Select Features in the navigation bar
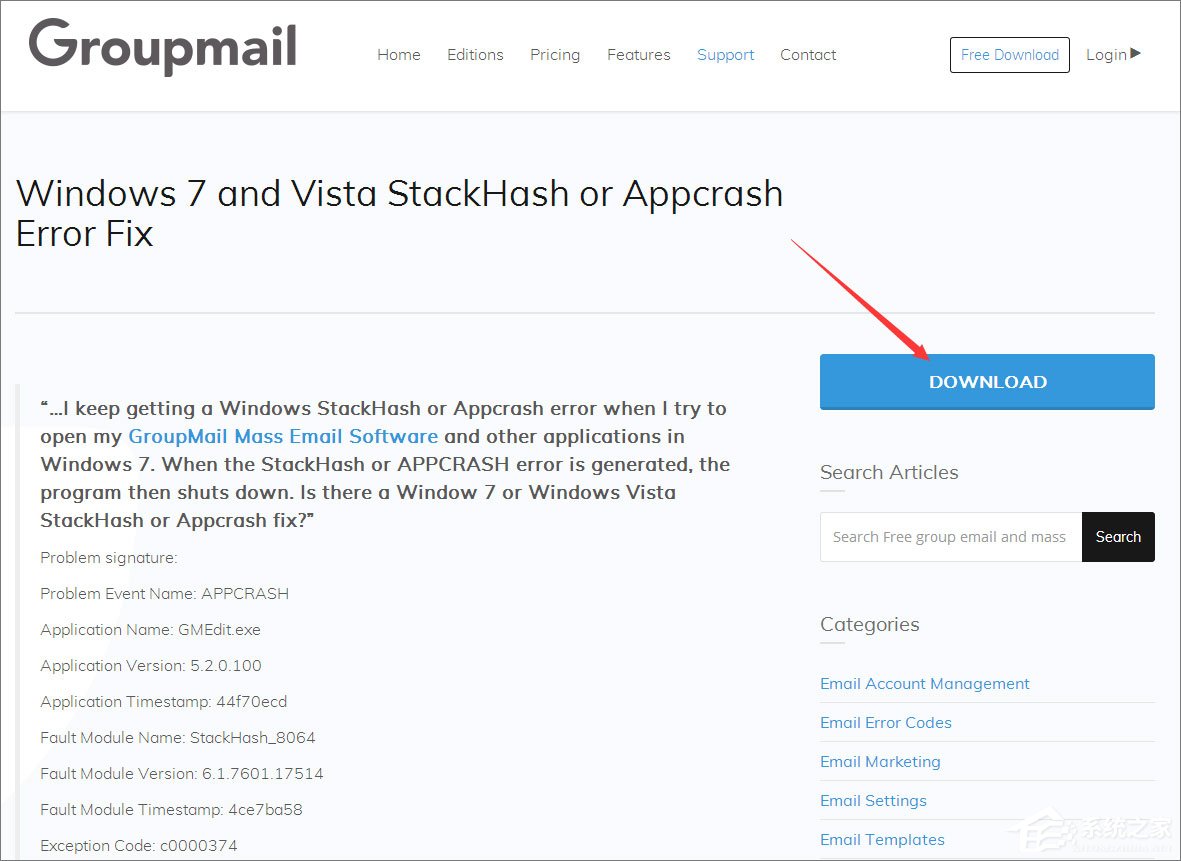1181x861 pixels. (639, 55)
